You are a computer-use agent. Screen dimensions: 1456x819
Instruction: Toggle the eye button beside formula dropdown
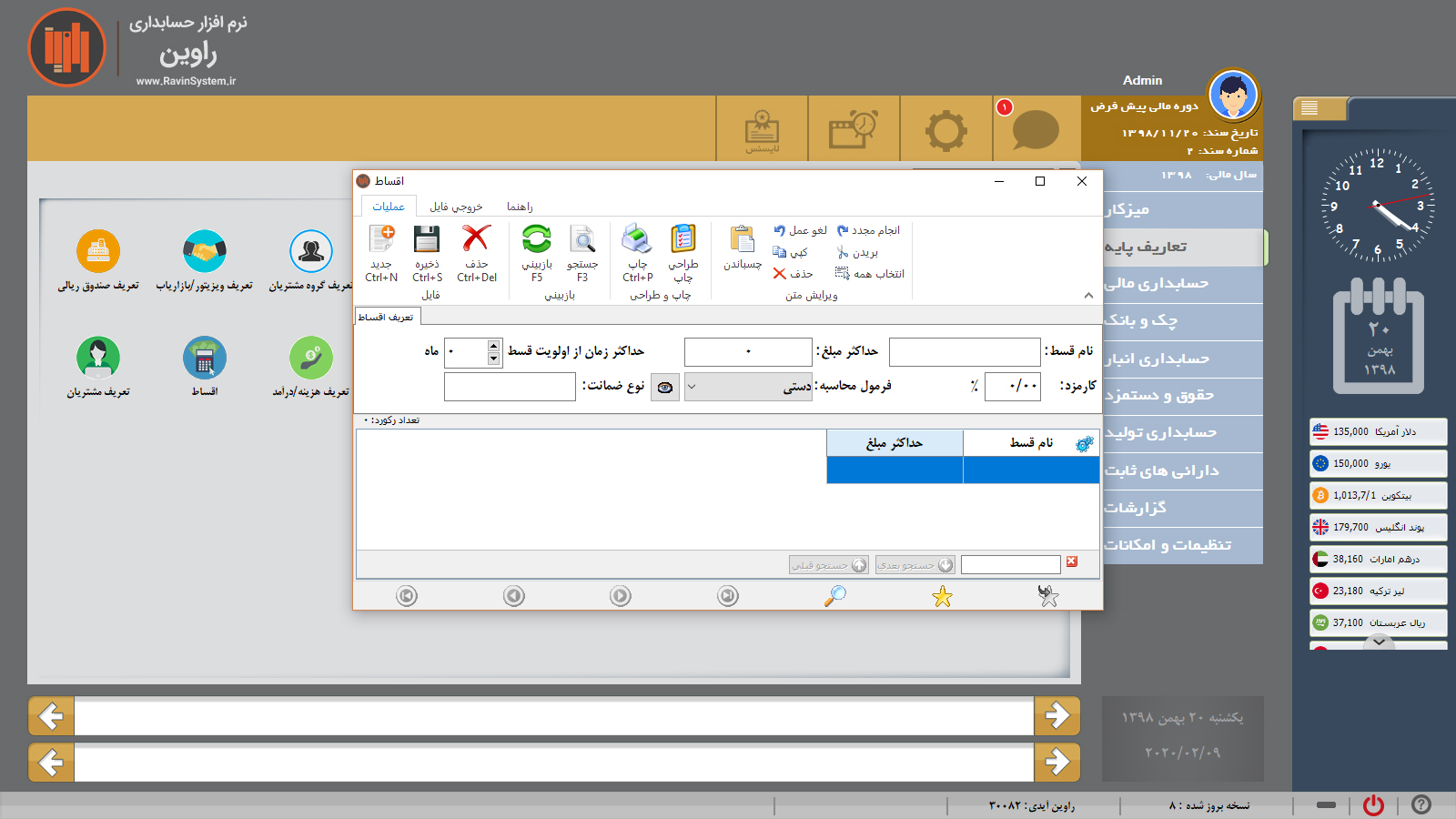point(665,387)
